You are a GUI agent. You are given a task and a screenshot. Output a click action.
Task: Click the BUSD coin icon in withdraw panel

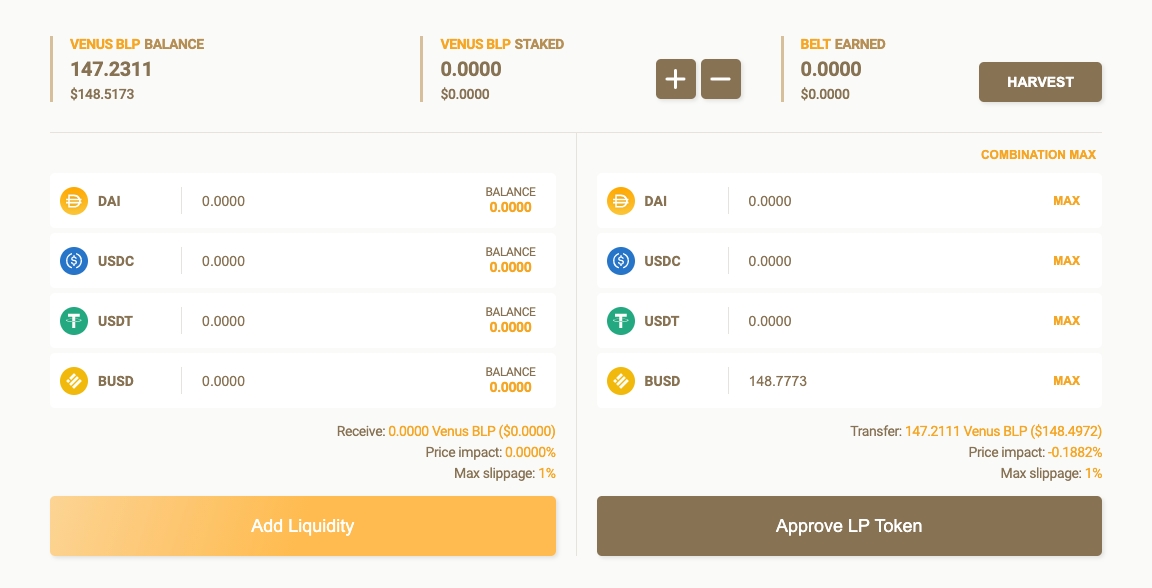click(x=621, y=381)
